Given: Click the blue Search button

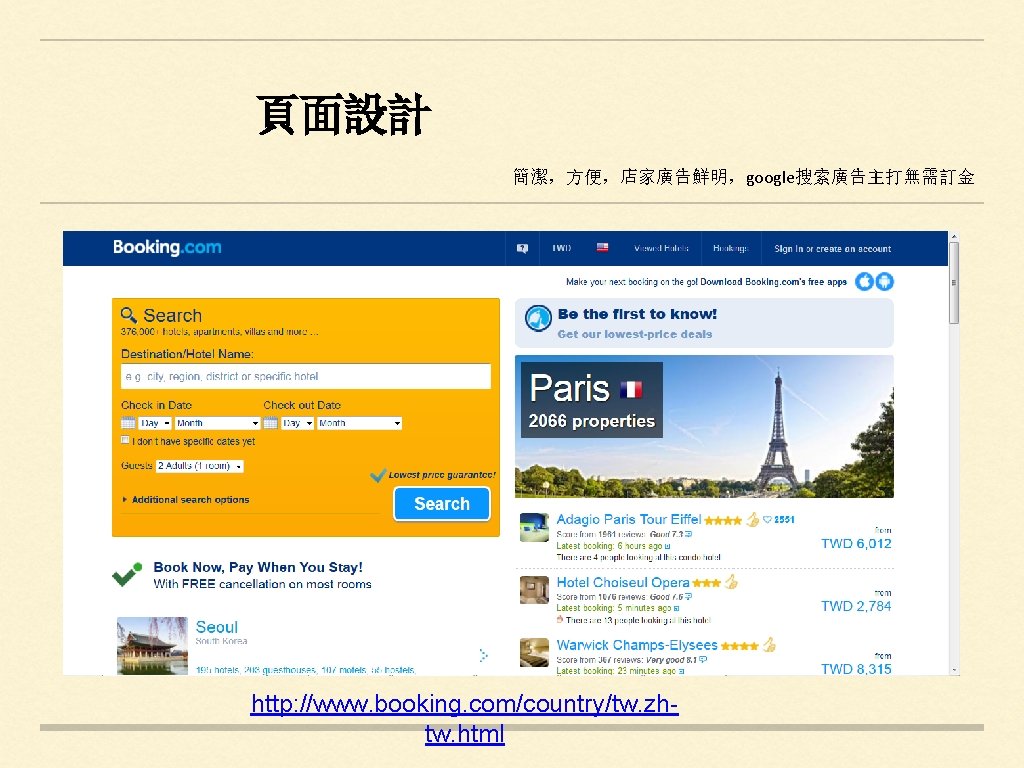Looking at the screenshot, I should tap(442, 504).
